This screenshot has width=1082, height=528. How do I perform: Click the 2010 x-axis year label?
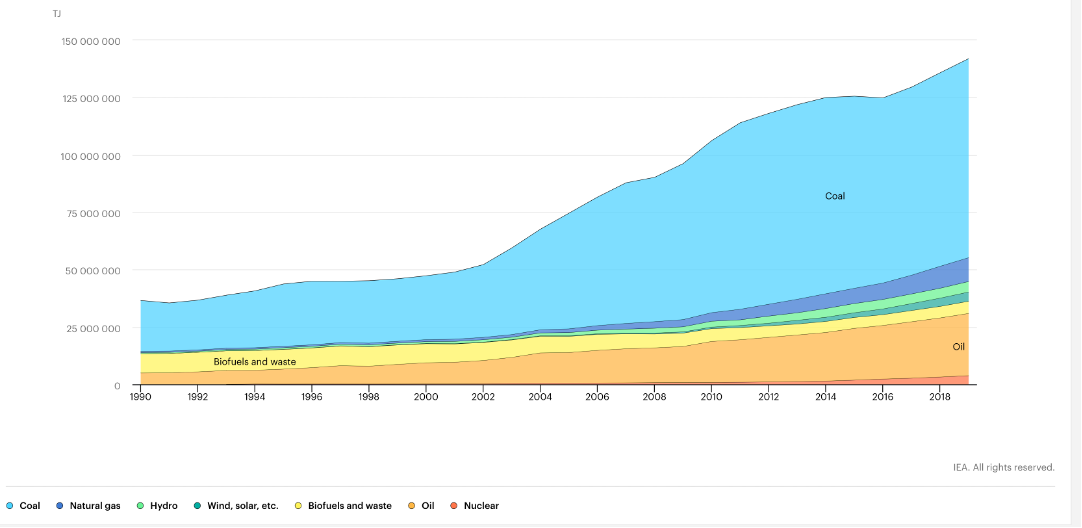click(x=711, y=397)
